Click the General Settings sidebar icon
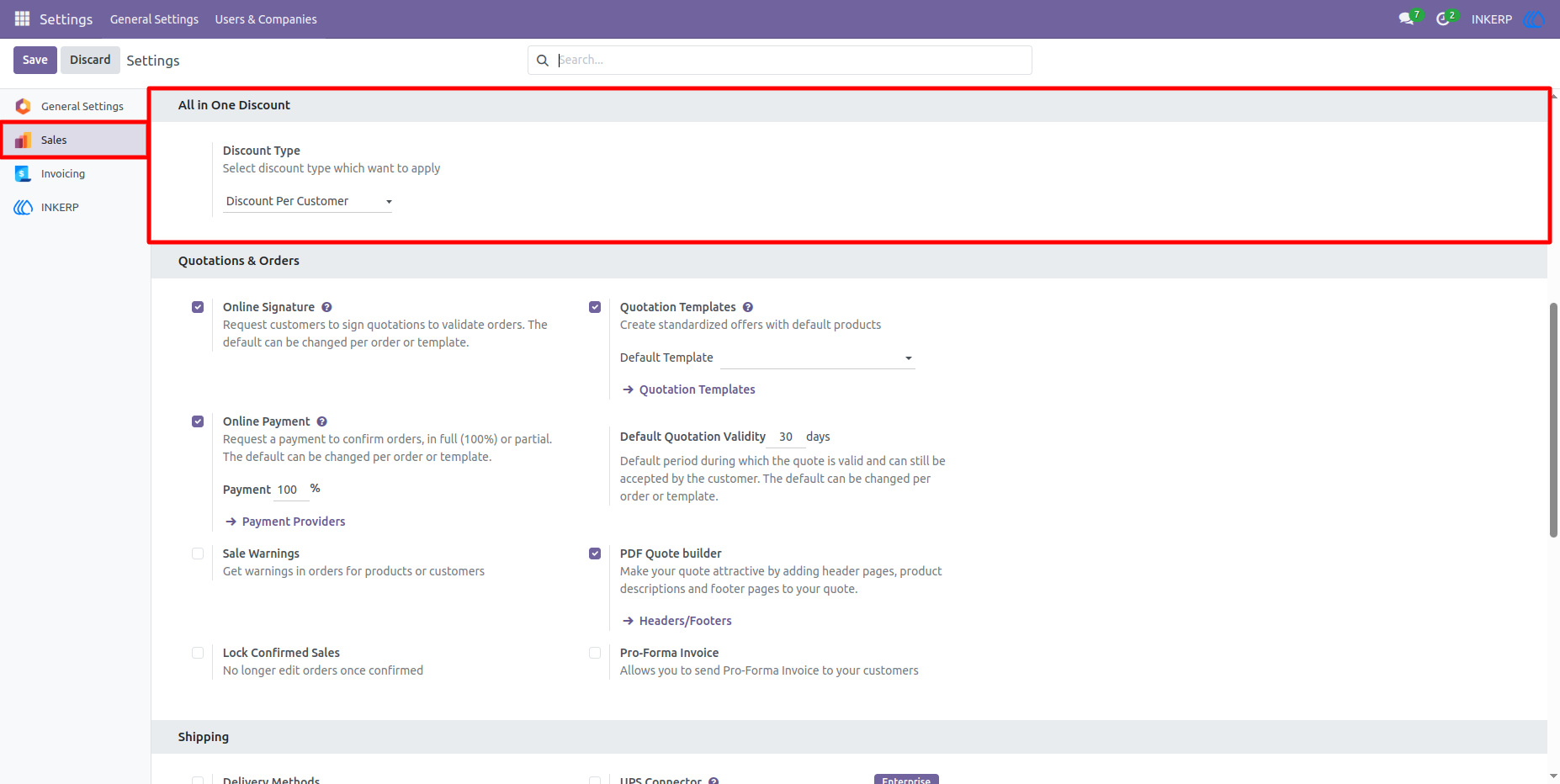Screen dimensions: 1560x784 [x=23, y=106]
